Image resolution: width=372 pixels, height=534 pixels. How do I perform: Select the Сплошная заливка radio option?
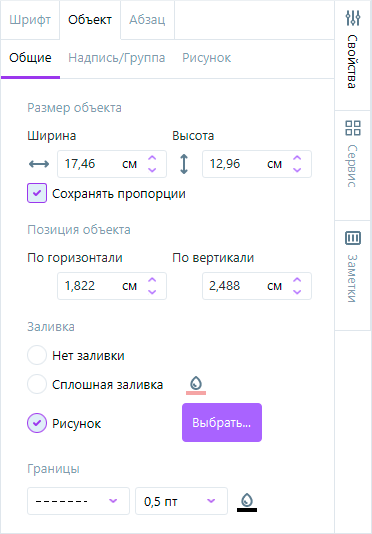37,384
